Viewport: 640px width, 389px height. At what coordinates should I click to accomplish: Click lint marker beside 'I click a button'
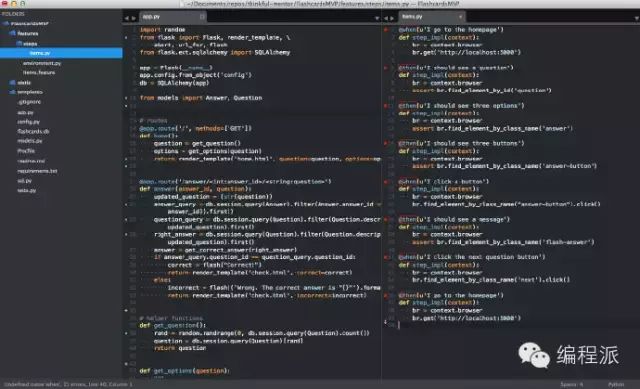(x=386, y=181)
